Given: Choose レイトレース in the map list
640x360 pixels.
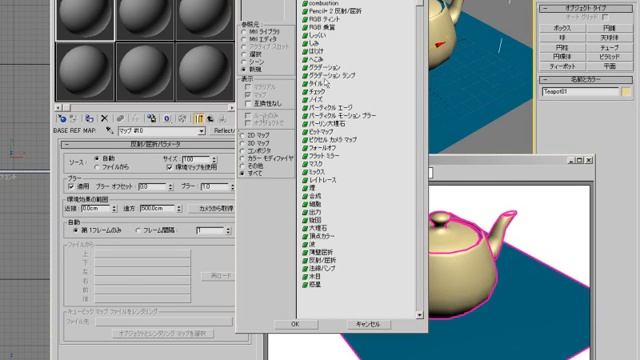Looking at the screenshot, I should click(319, 180).
